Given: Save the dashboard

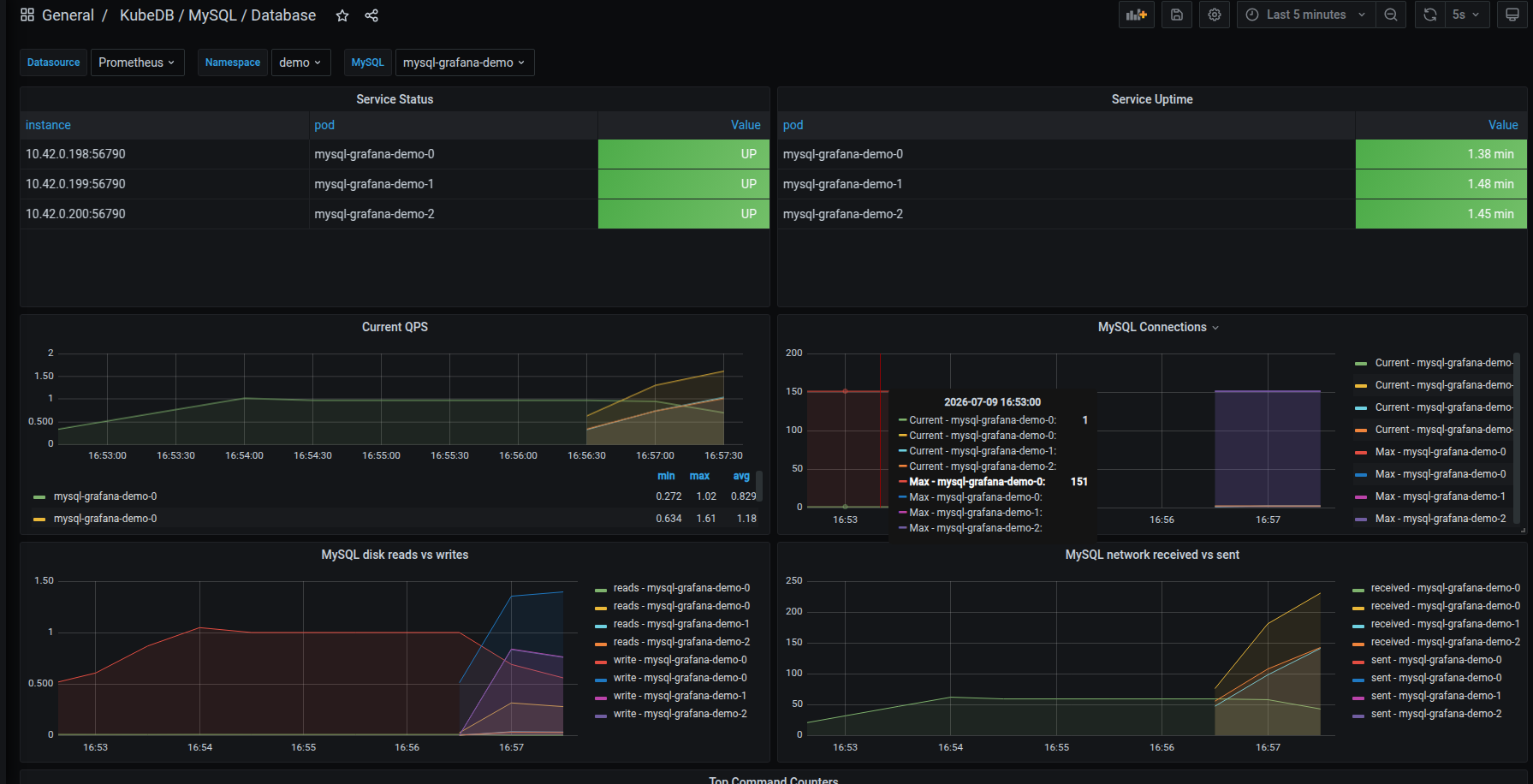Looking at the screenshot, I should 1177,15.
